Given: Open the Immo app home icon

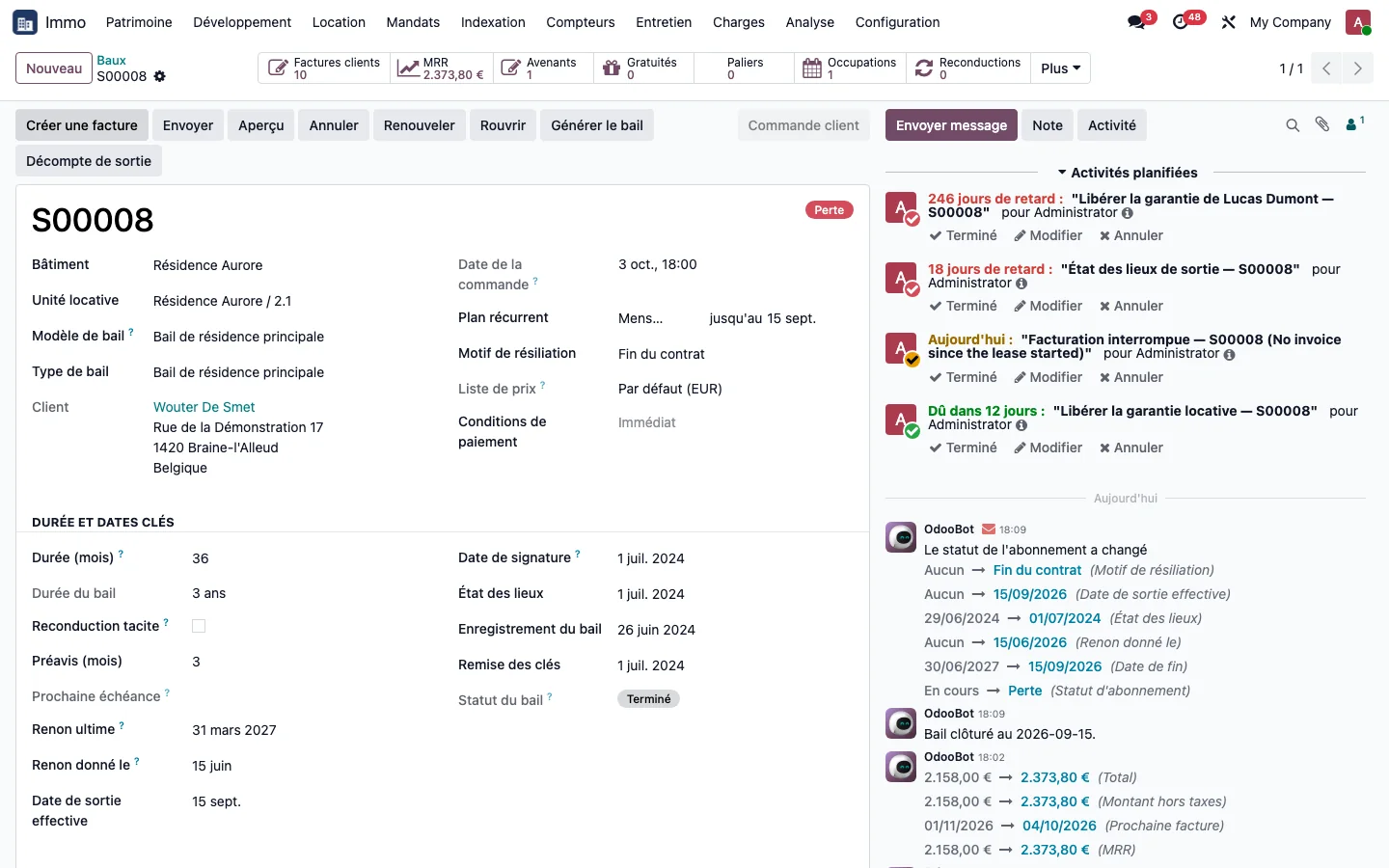Looking at the screenshot, I should click(25, 22).
